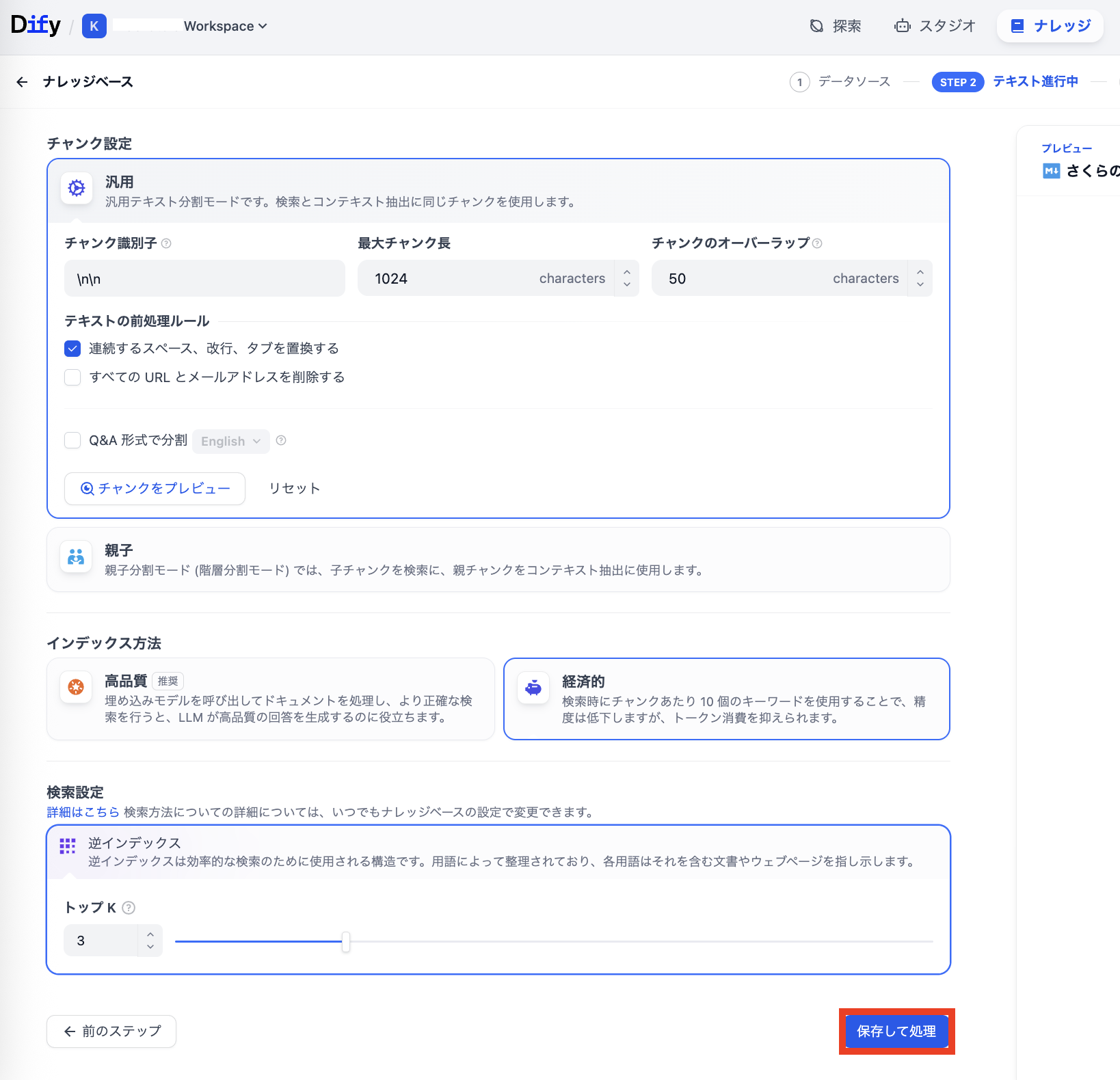This screenshot has width=1120, height=1080.
Task: Open the 詳細はこちら link
Action: tap(83, 812)
